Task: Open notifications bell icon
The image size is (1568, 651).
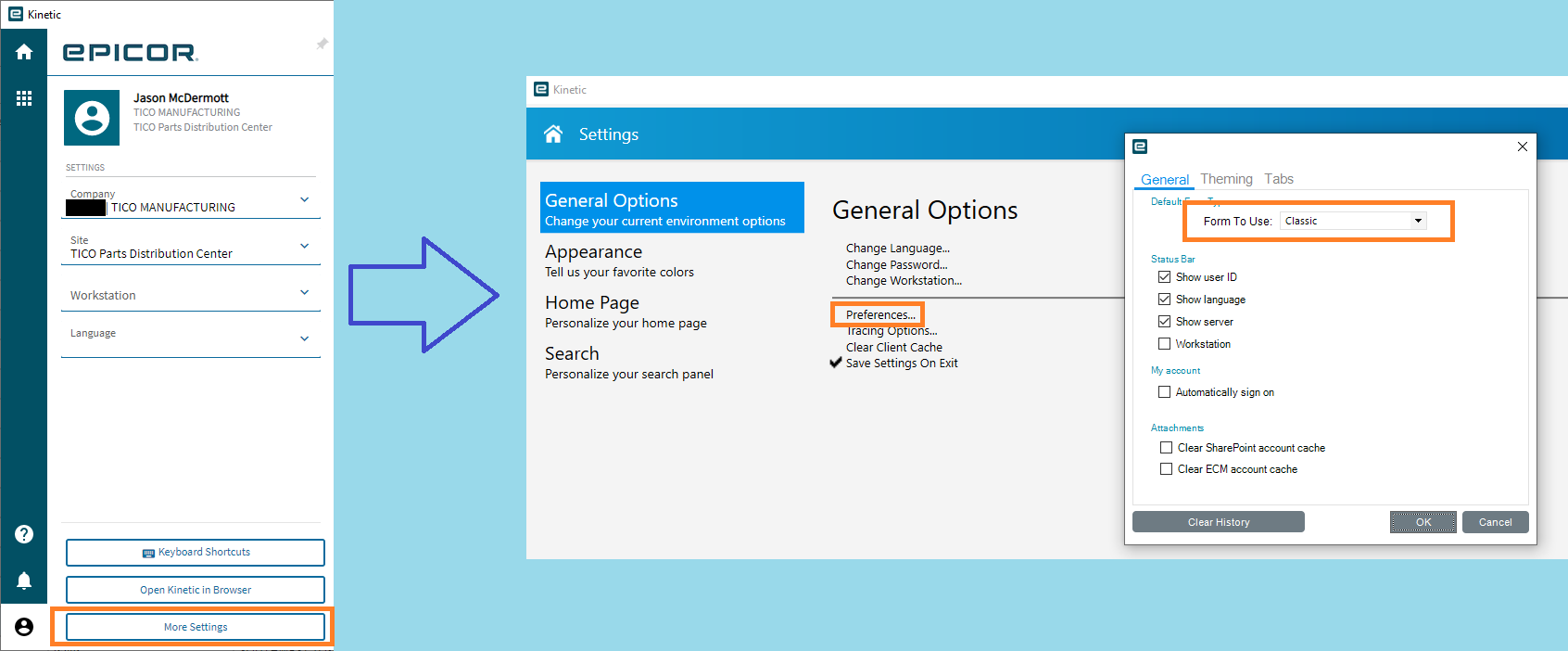Action: click(x=24, y=581)
